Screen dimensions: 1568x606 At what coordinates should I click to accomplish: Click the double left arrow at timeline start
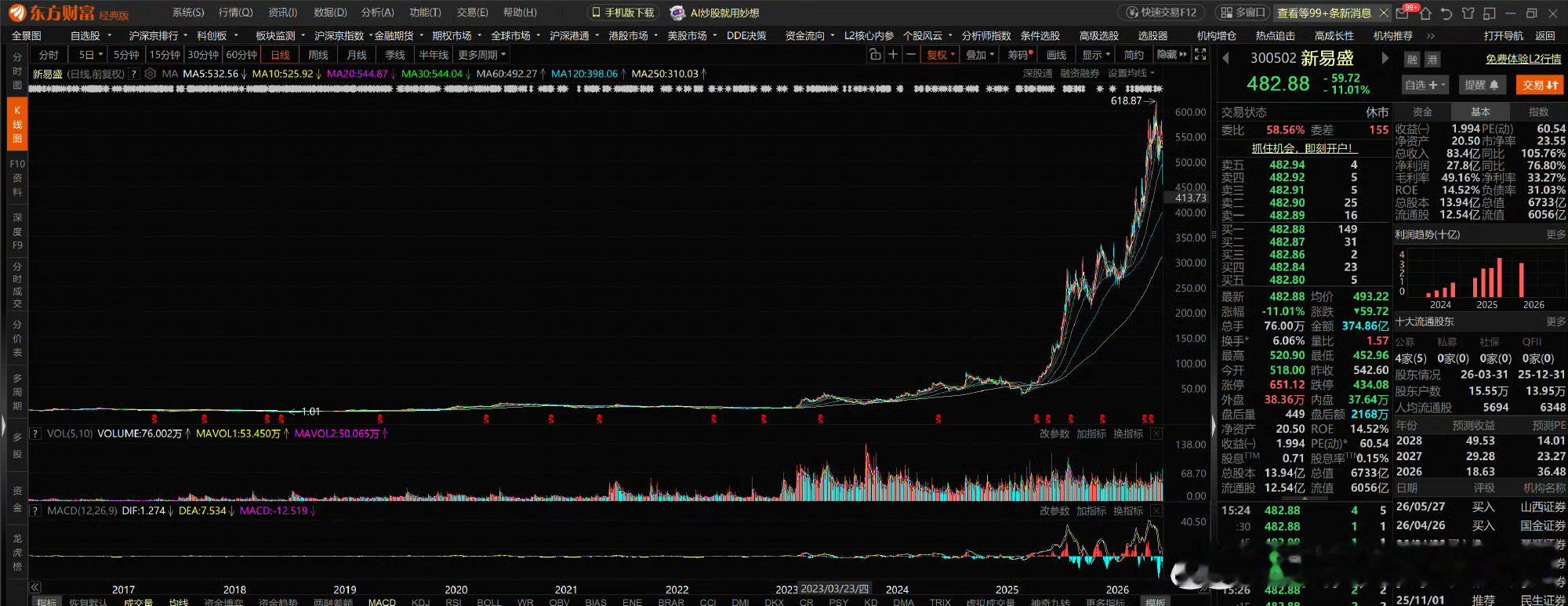coord(35,587)
